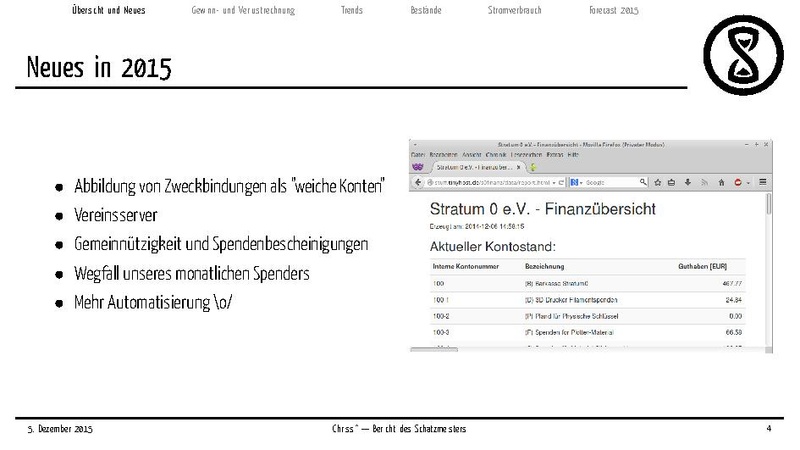Click the private browsing mask icon
The width and height of the screenshot is (800, 450).
click(418, 167)
